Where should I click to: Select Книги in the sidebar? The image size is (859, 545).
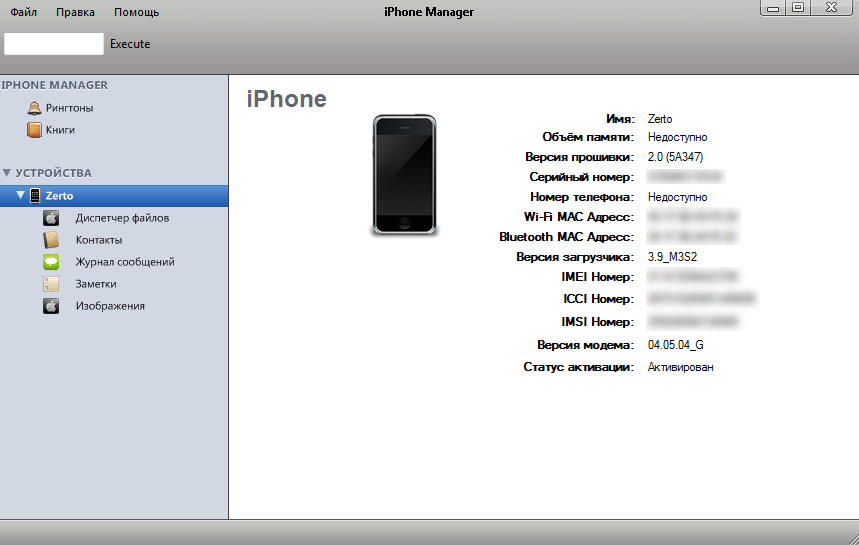[60, 130]
